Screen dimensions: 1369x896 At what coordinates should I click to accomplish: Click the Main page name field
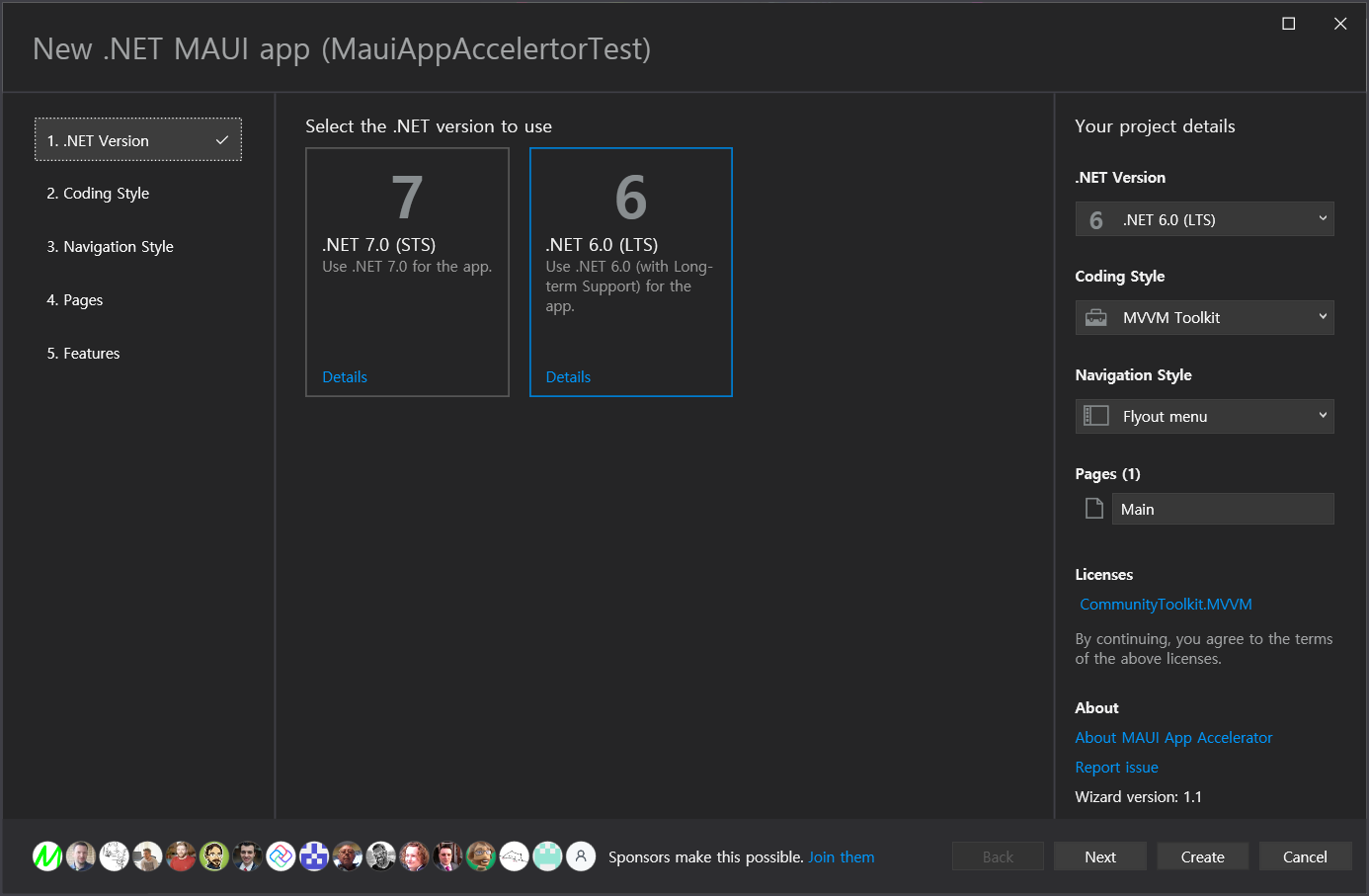click(1223, 509)
